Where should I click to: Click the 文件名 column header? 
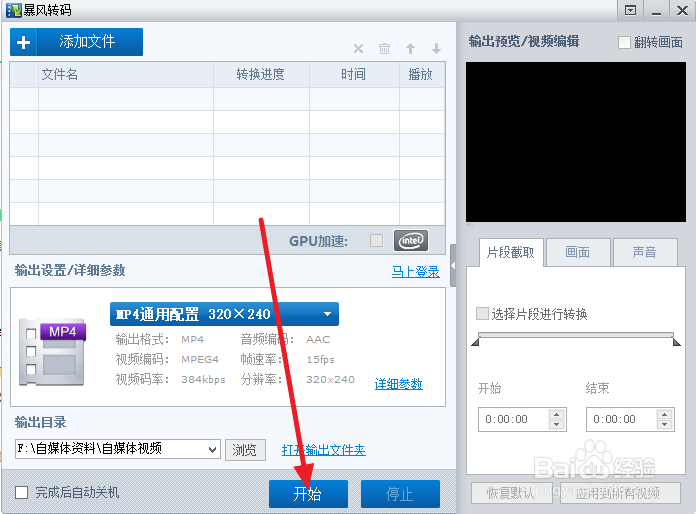(x=126, y=74)
